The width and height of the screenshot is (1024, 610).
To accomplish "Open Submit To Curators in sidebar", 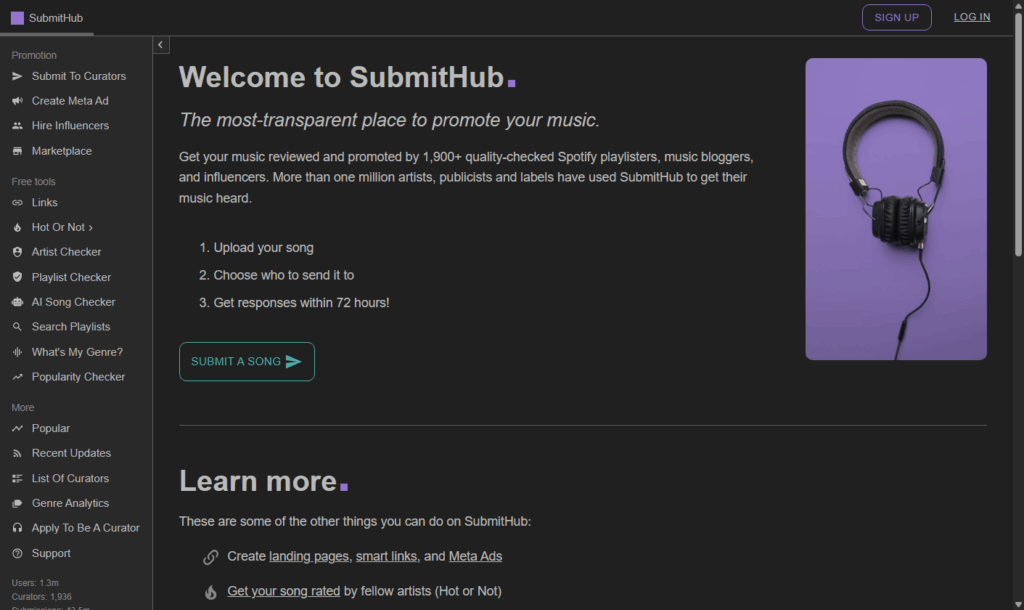I will pyautogui.click(x=79, y=76).
